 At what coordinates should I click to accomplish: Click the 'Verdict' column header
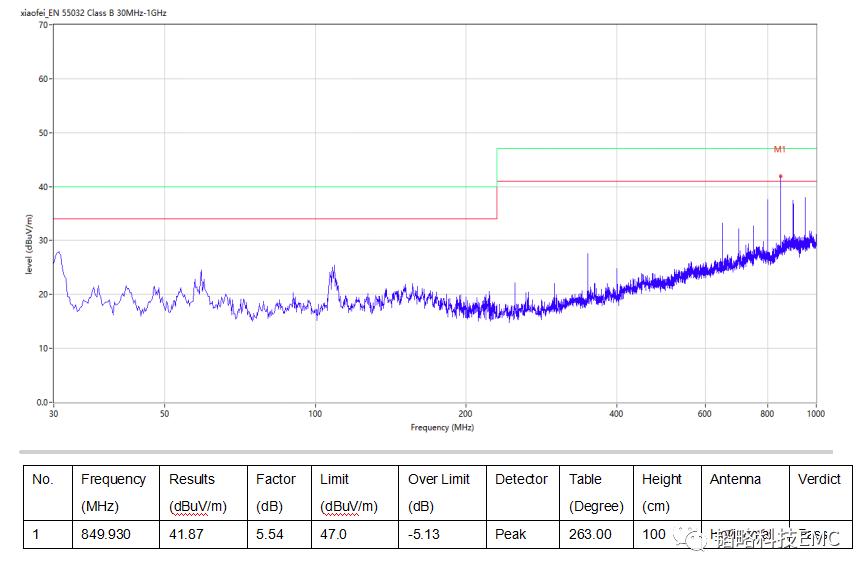coord(821,493)
